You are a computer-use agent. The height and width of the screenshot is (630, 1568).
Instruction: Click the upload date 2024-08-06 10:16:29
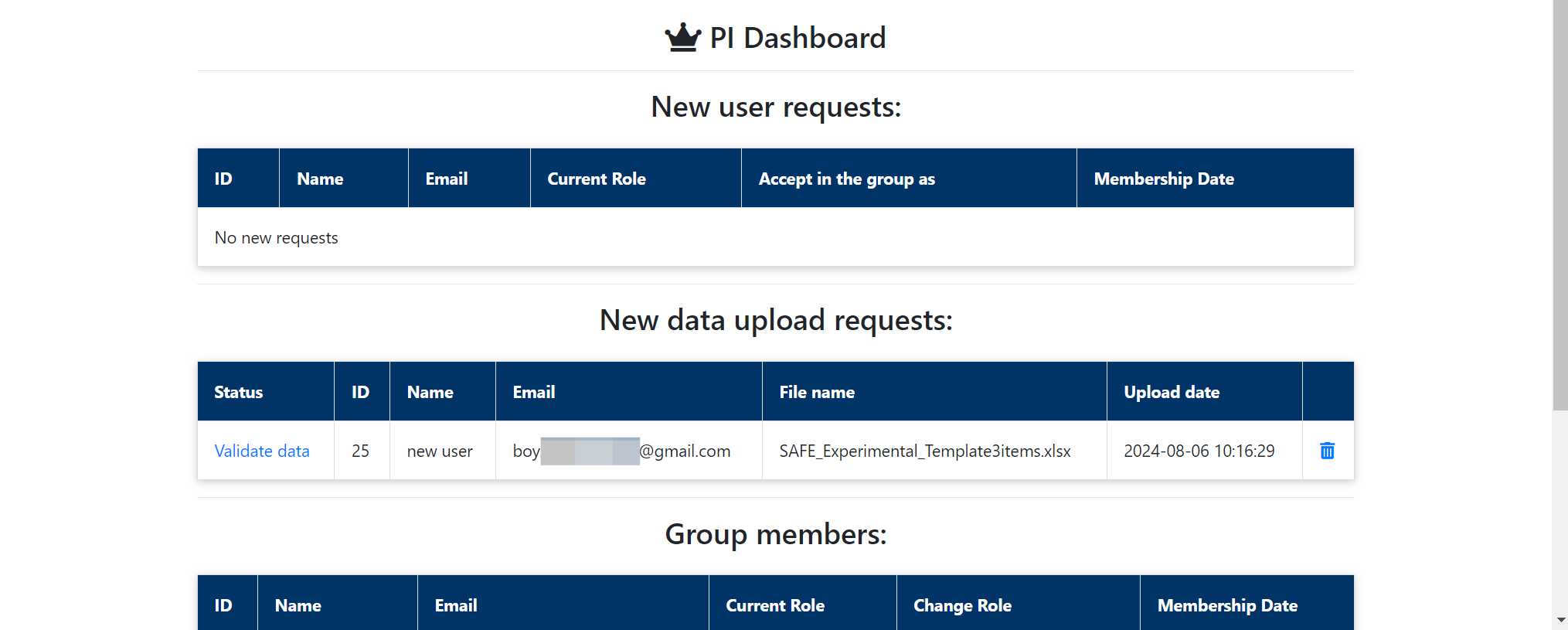click(1199, 451)
